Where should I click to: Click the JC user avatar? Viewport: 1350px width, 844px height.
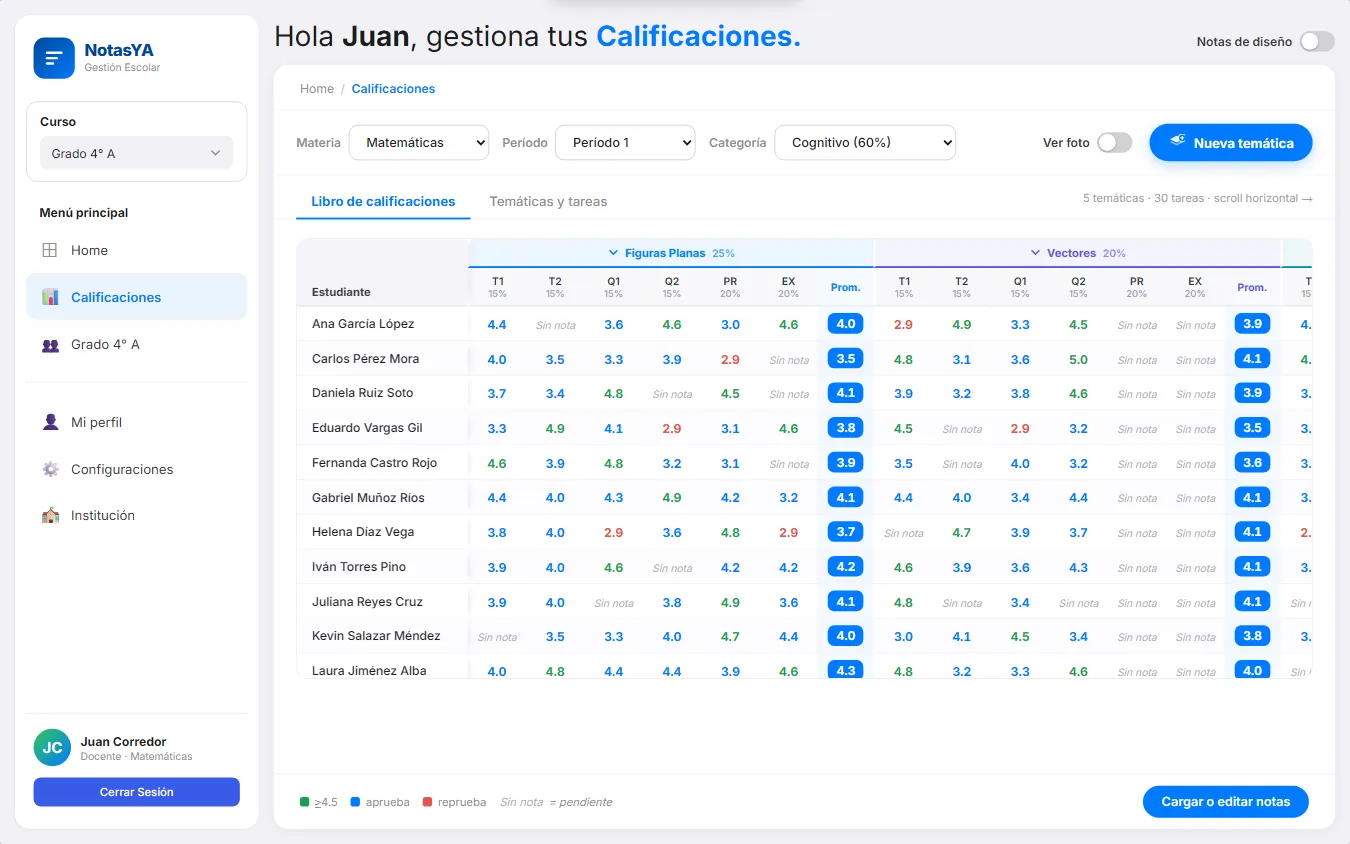coord(52,747)
